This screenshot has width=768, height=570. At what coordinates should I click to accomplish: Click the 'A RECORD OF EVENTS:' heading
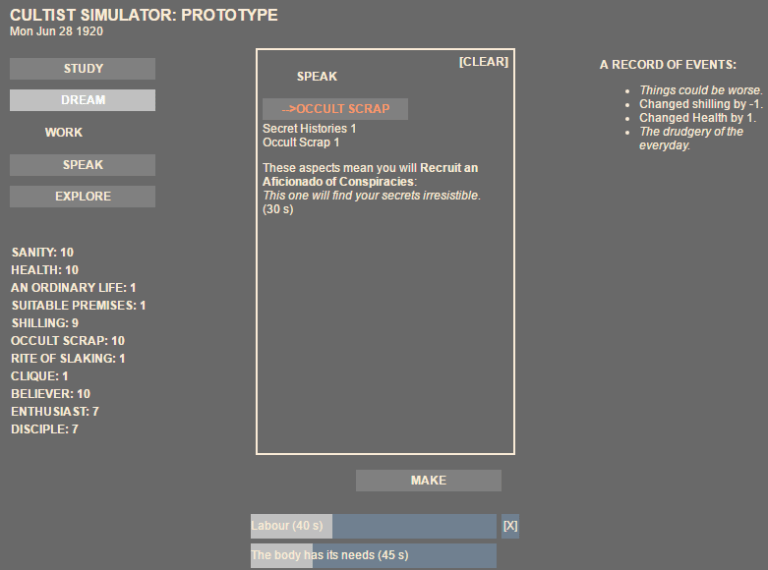pos(668,65)
